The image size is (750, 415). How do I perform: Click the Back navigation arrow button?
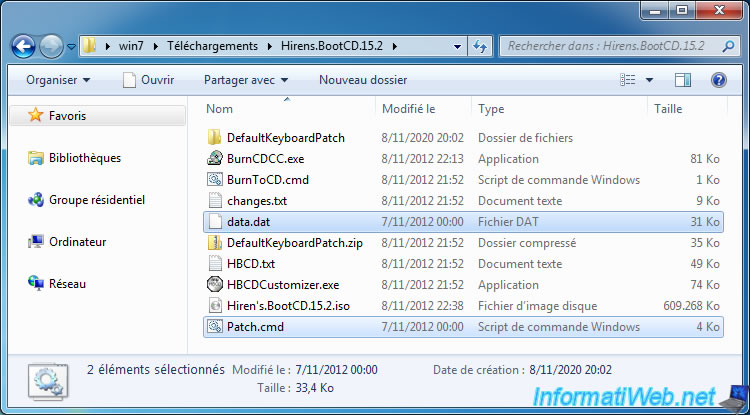click(24, 46)
